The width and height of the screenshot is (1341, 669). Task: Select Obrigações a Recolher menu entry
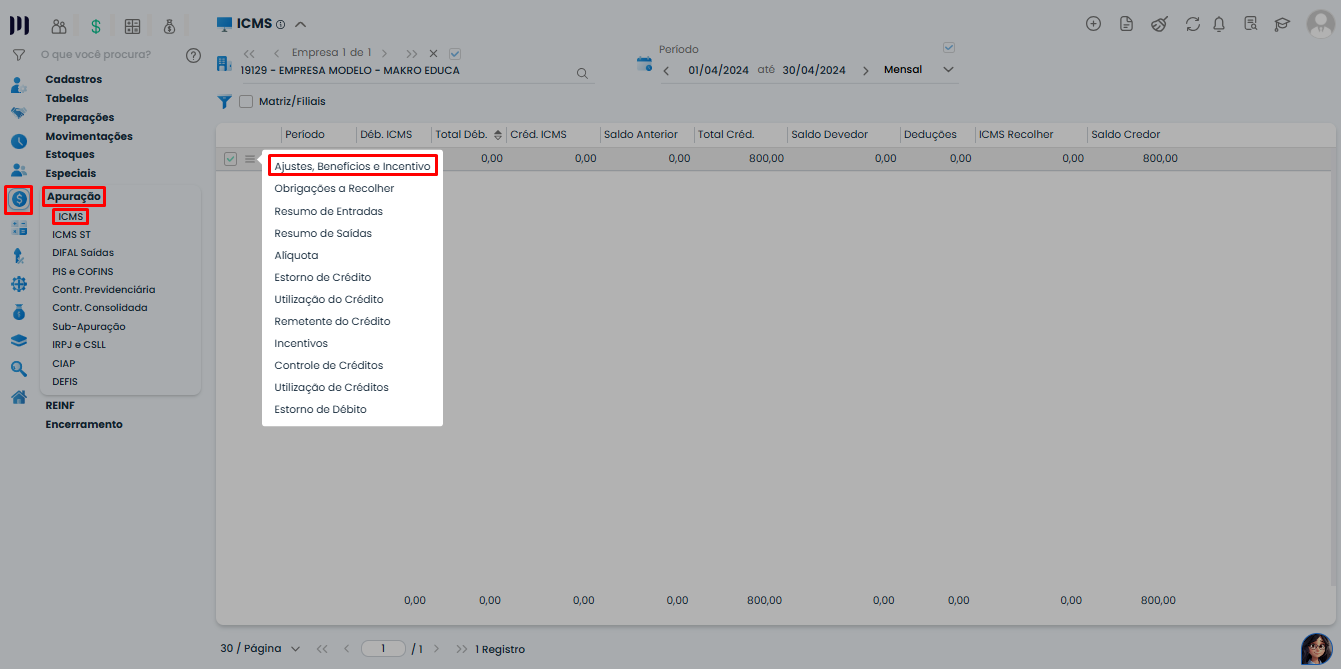[334, 189]
